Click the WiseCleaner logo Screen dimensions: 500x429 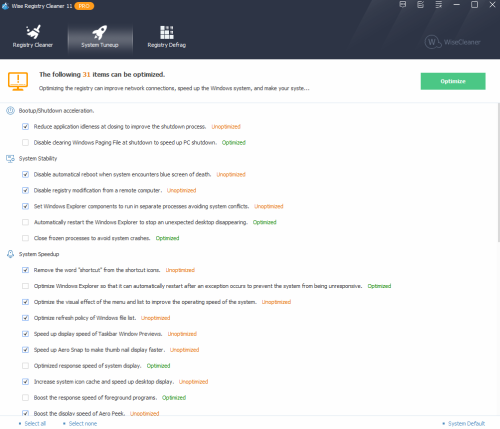tap(453, 42)
